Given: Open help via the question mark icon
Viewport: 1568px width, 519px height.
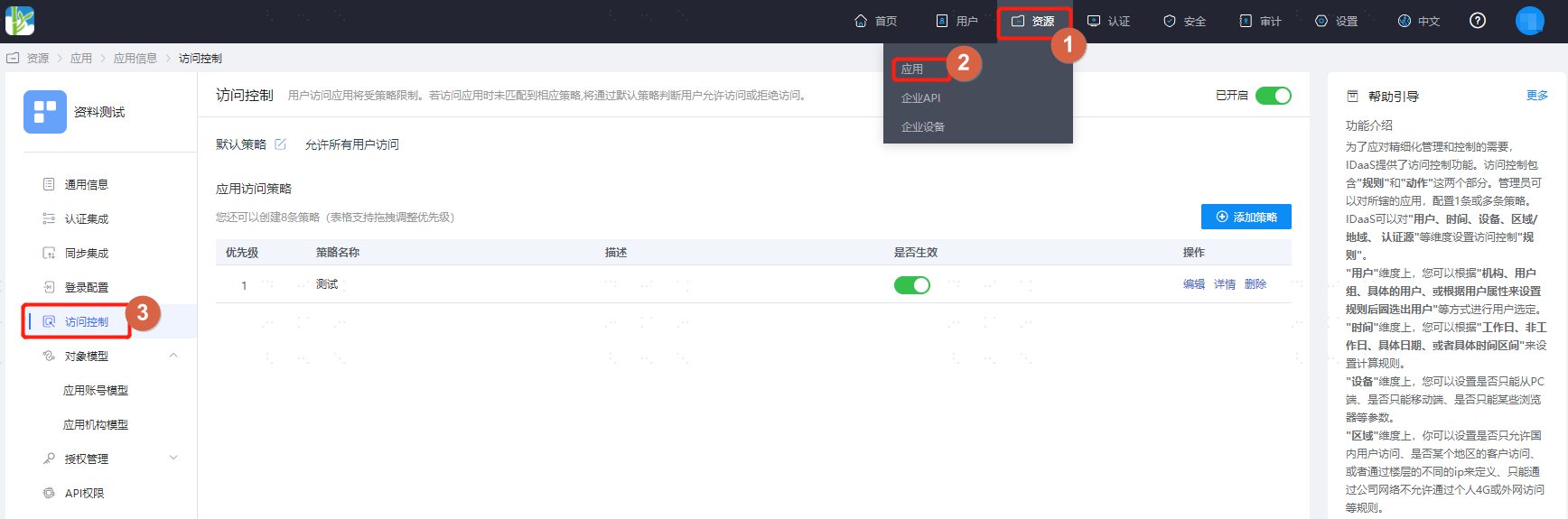Looking at the screenshot, I should [x=1478, y=21].
